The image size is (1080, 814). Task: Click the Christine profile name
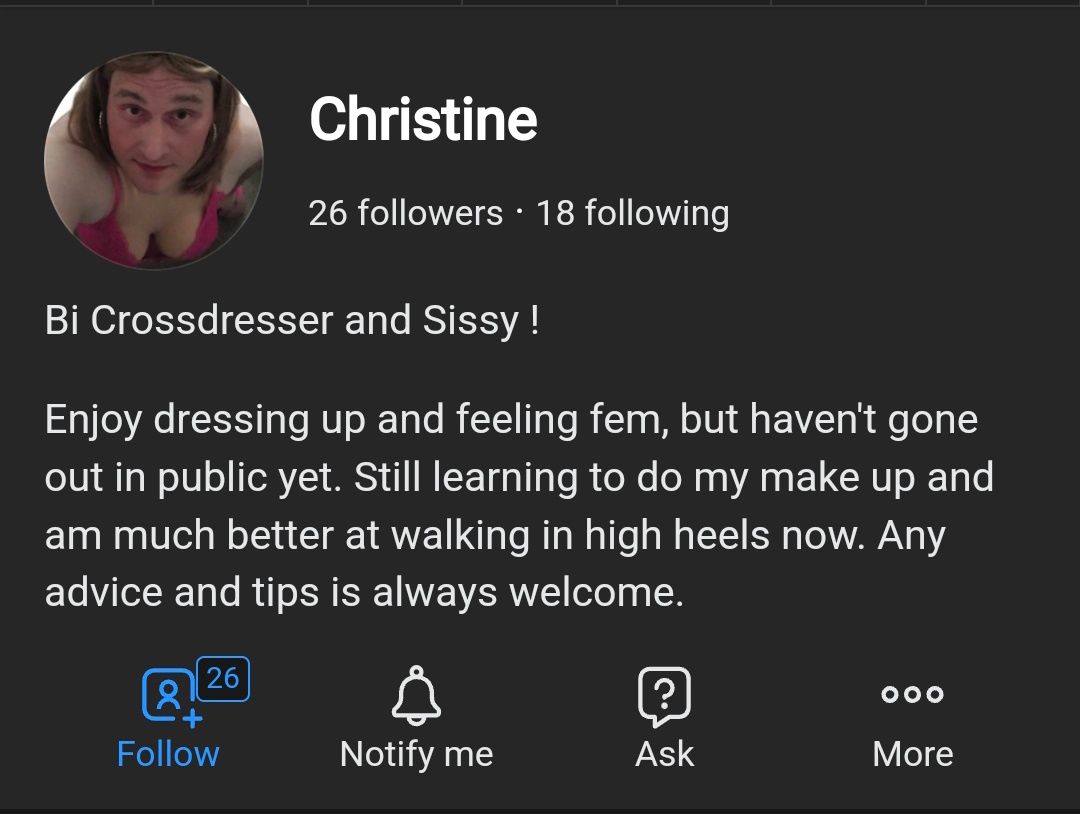tap(423, 119)
